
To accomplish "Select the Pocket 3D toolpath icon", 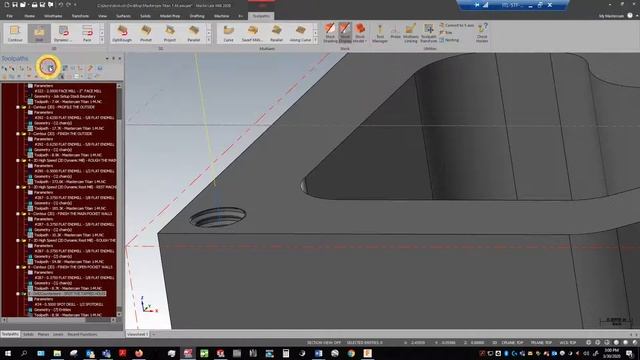I will pyautogui.click(x=146, y=33).
